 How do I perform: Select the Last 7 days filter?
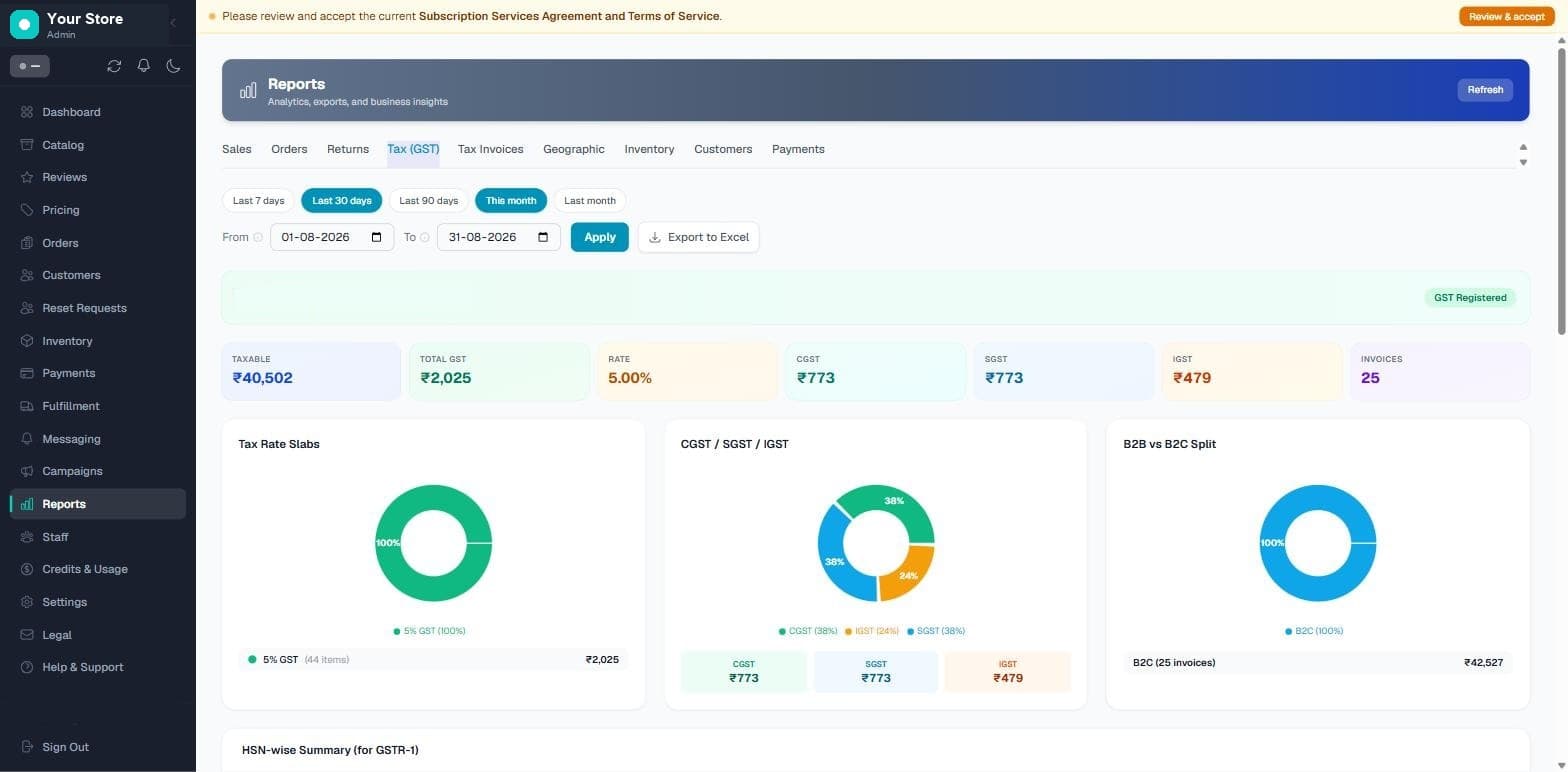pyautogui.click(x=259, y=201)
